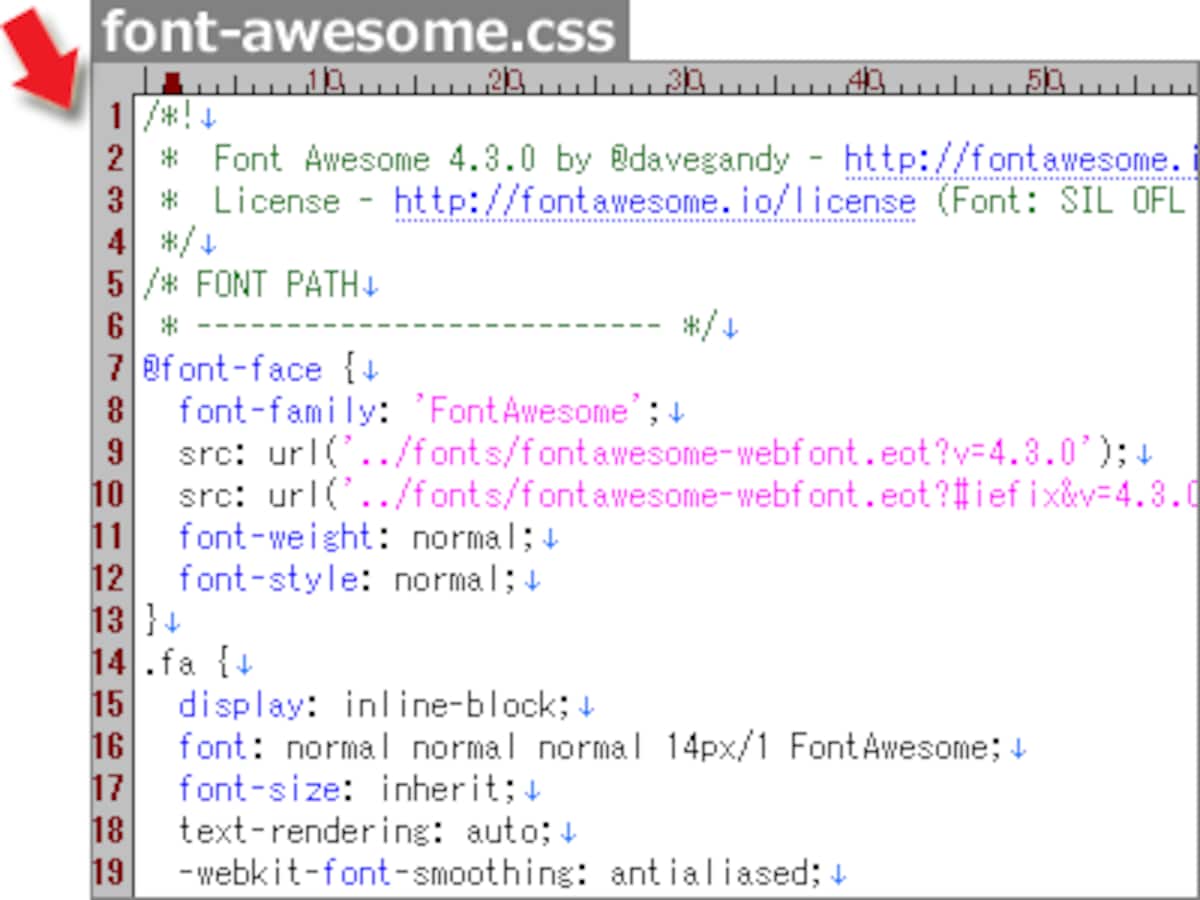This screenshot has height=900, width=1200.
Task: Click the dashed comment line 6
Action: [439, 328]
